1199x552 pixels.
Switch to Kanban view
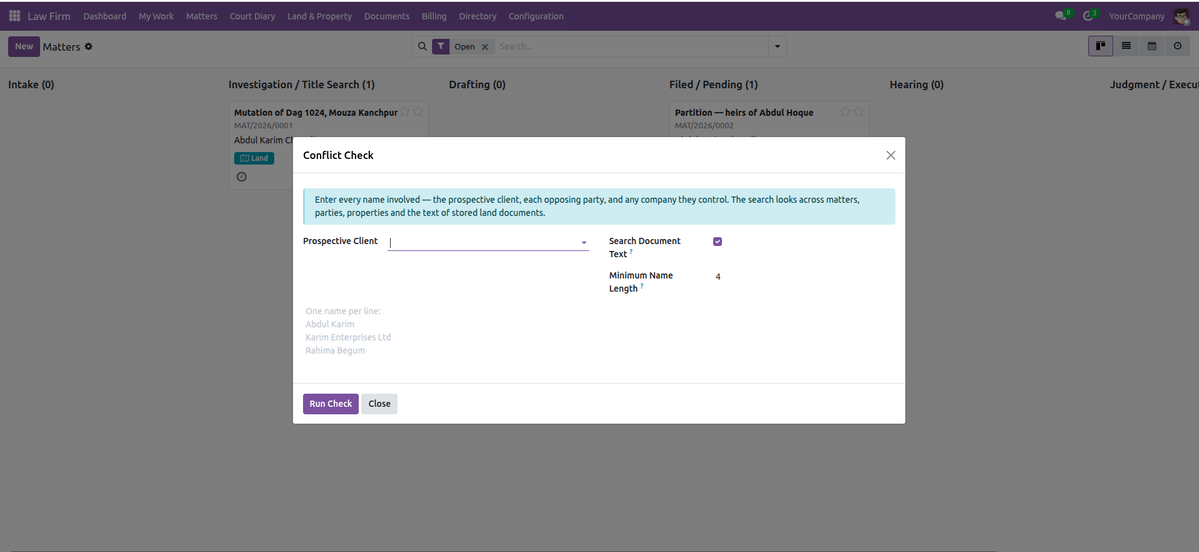pos(1101,46)
